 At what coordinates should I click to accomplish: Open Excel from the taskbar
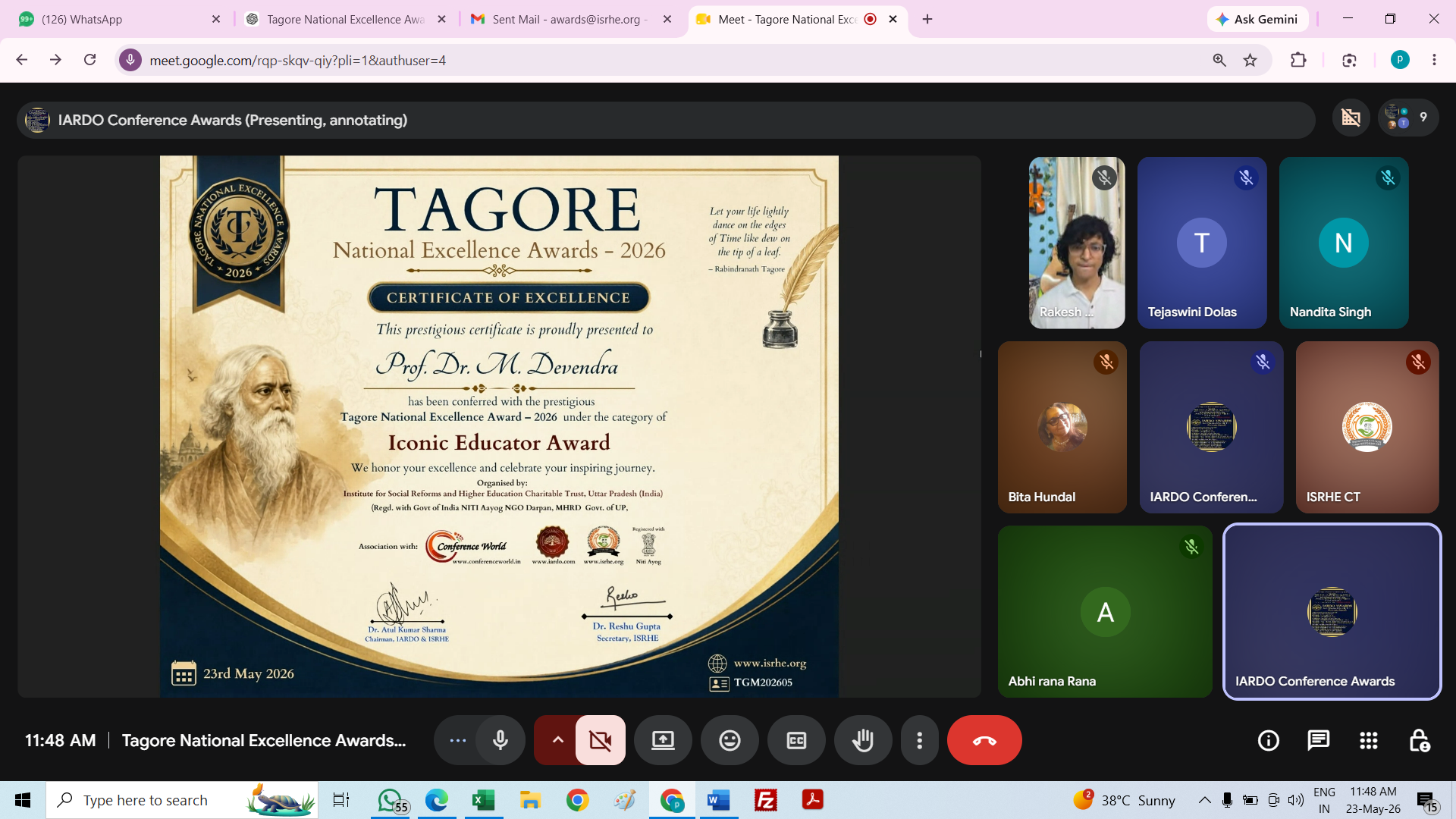[x=483, y=800]
